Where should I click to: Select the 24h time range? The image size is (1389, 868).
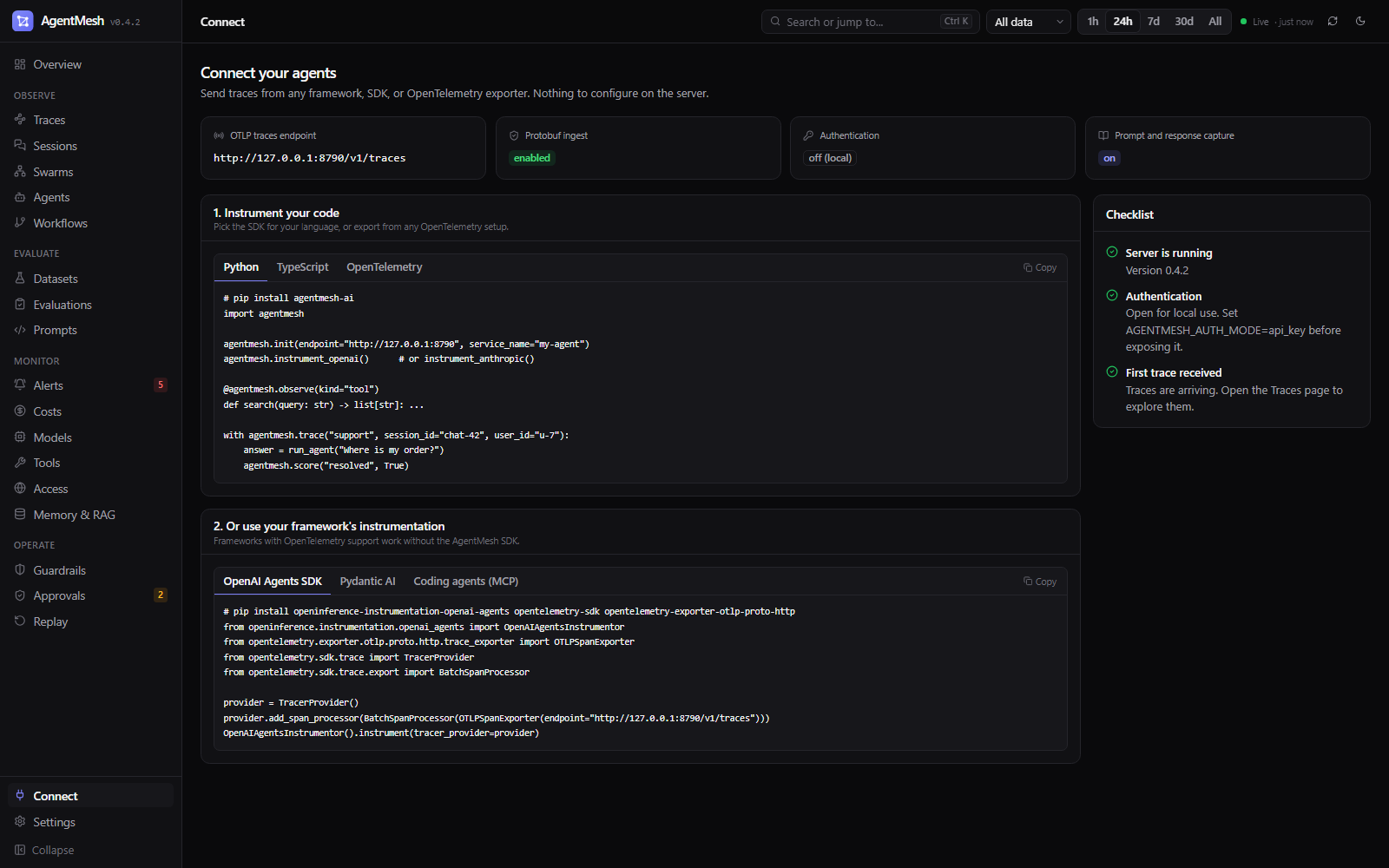[1122, 22]
